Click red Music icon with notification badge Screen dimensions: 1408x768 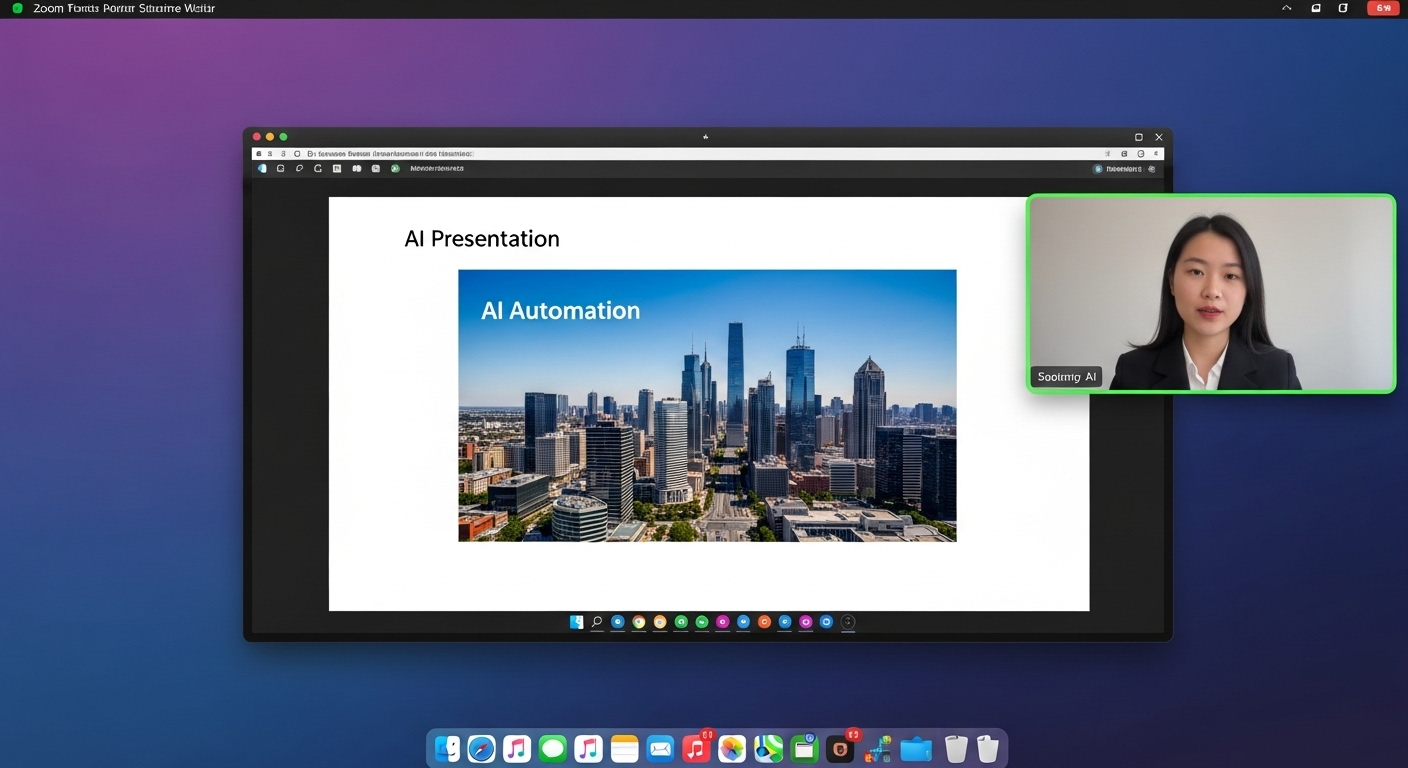[x=696, y=749]
